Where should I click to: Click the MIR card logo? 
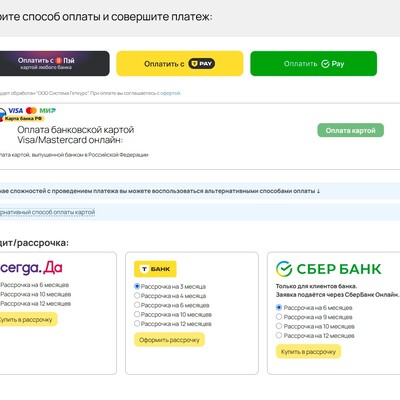pyautogui.click(x=48, y=110)
